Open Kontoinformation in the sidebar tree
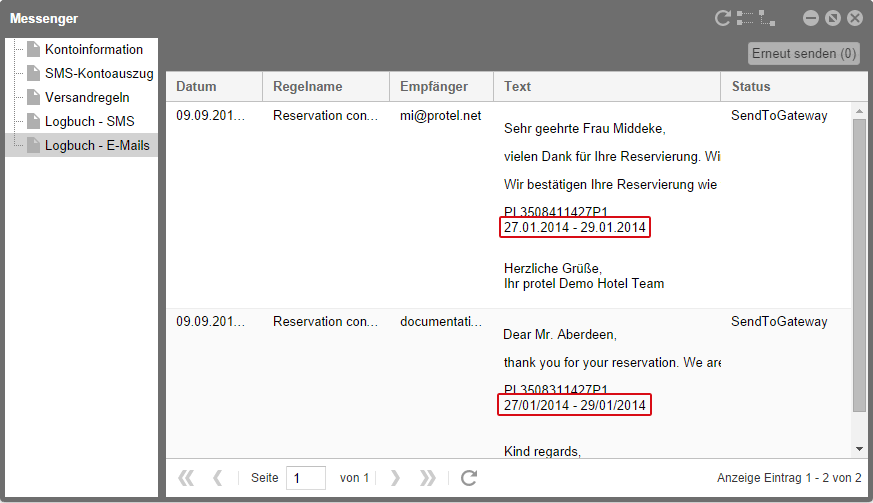This screenshot has width=873, height=503. pyautogui.click(x=93, y=49)
